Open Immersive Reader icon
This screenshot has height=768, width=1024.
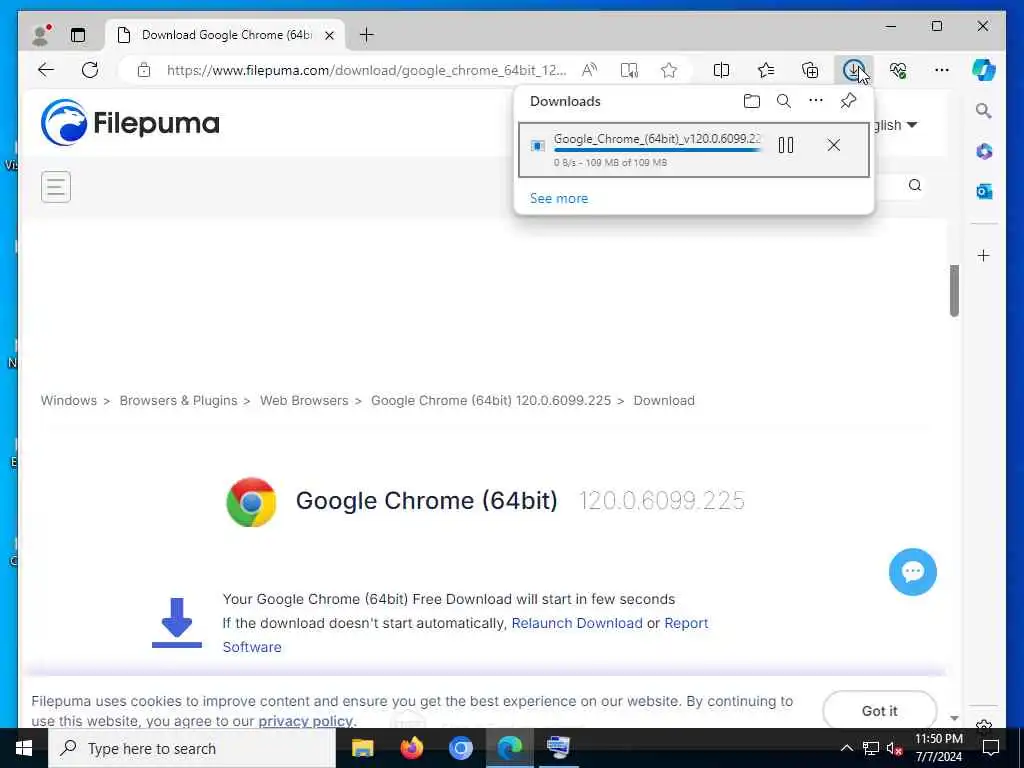point(629,70)
